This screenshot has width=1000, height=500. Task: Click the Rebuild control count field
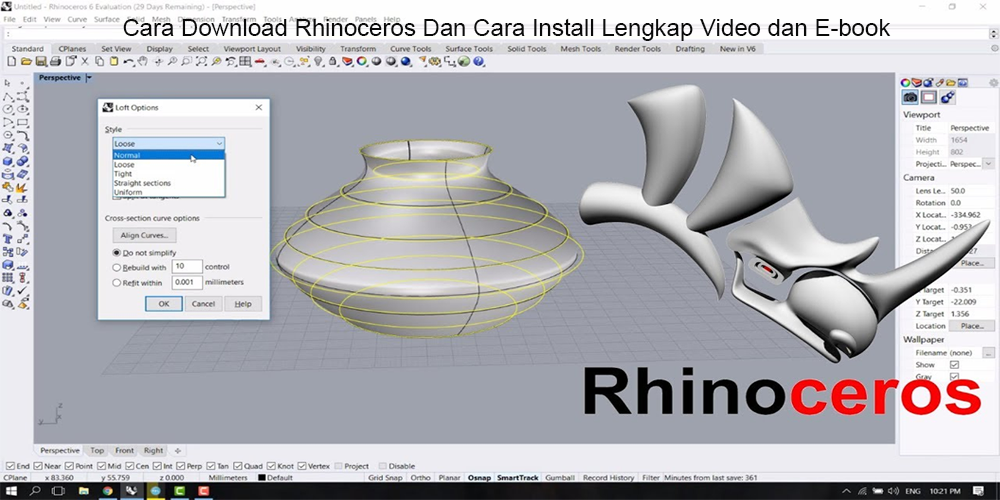point(187,267)
